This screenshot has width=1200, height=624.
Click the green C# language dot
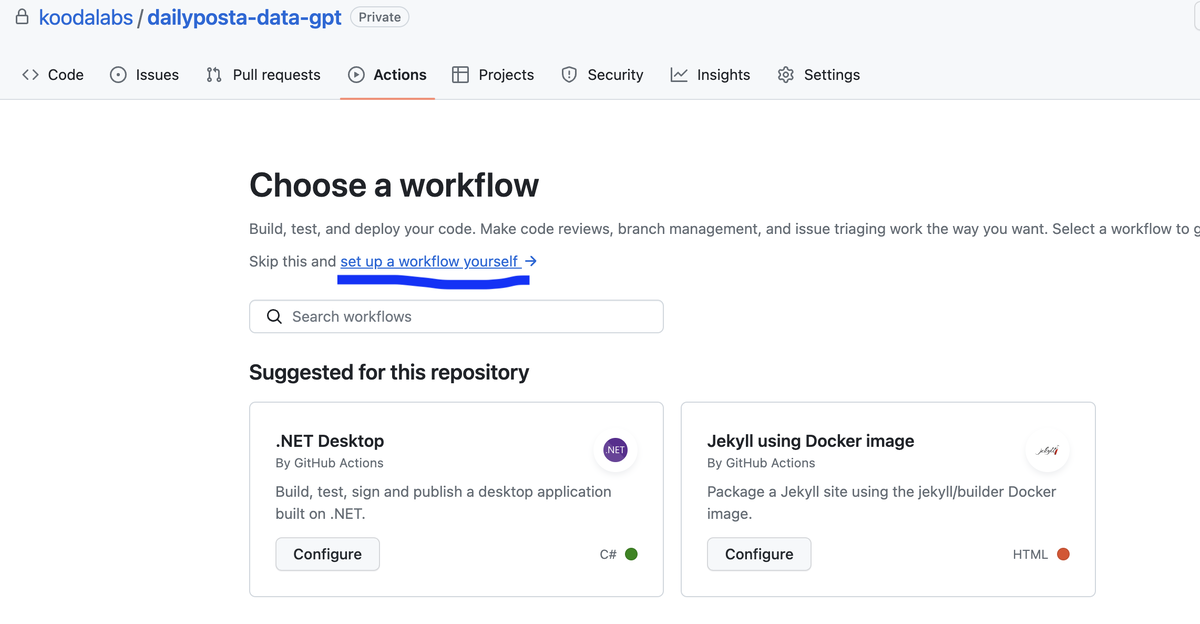[x=631, y=554]
